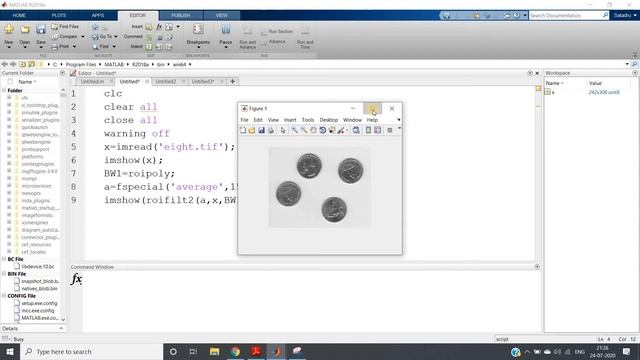Click the Save disk icon in ribbon
Image resolution: width=640 pixels, height=360 pixels.
click(41, 29)
